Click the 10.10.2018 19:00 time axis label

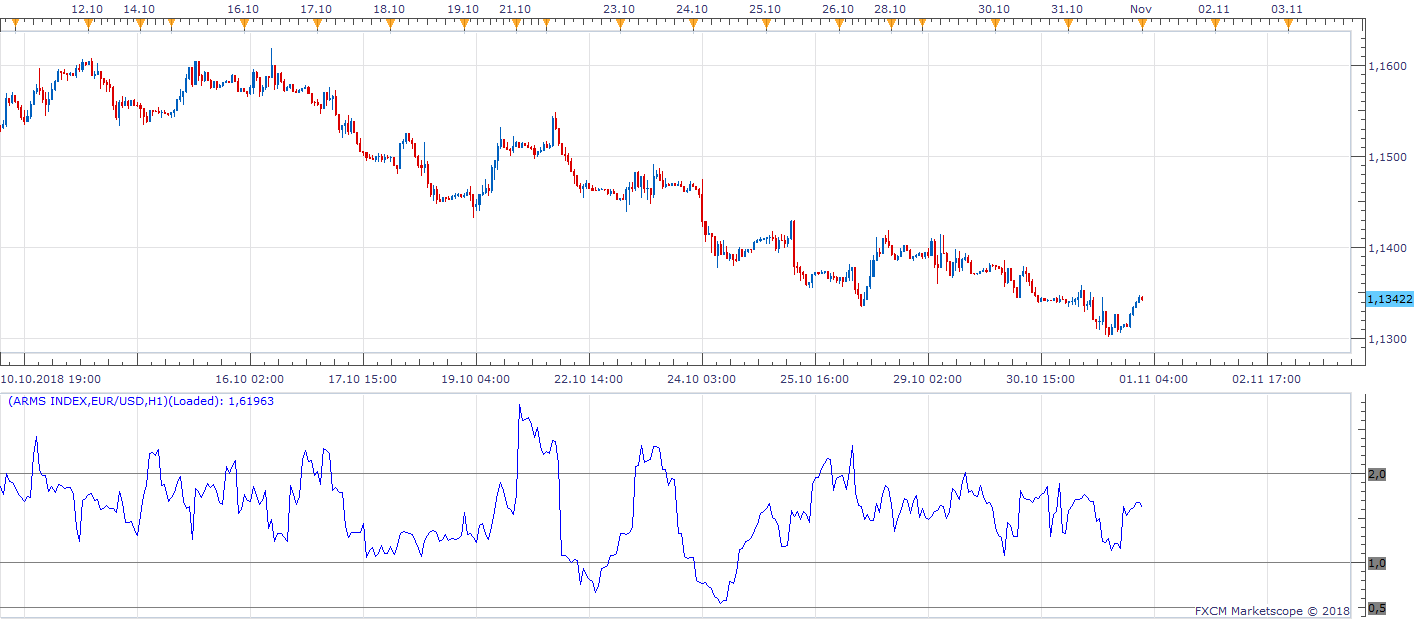pyautogui.click(x=50, y=379)
